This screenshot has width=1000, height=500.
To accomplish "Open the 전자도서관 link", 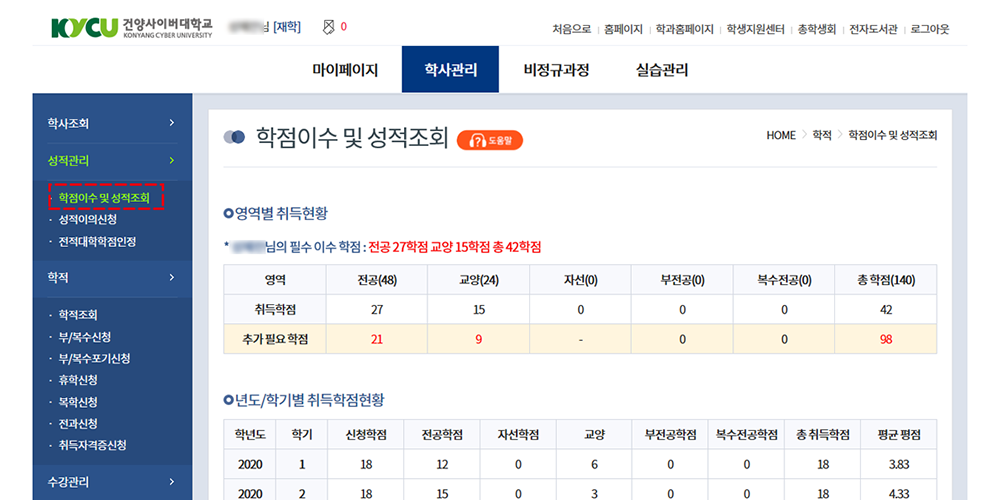I will tap(873, 29).
